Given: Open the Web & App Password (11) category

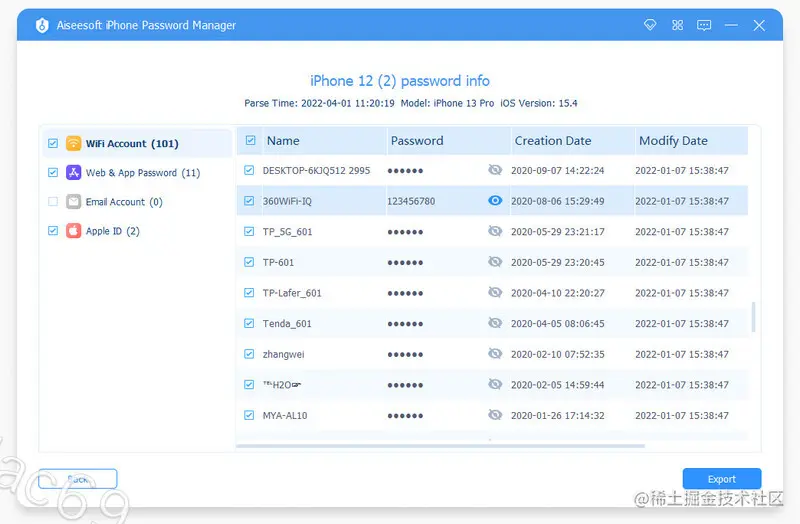Looking at the screenshot, I should [137, 172].
